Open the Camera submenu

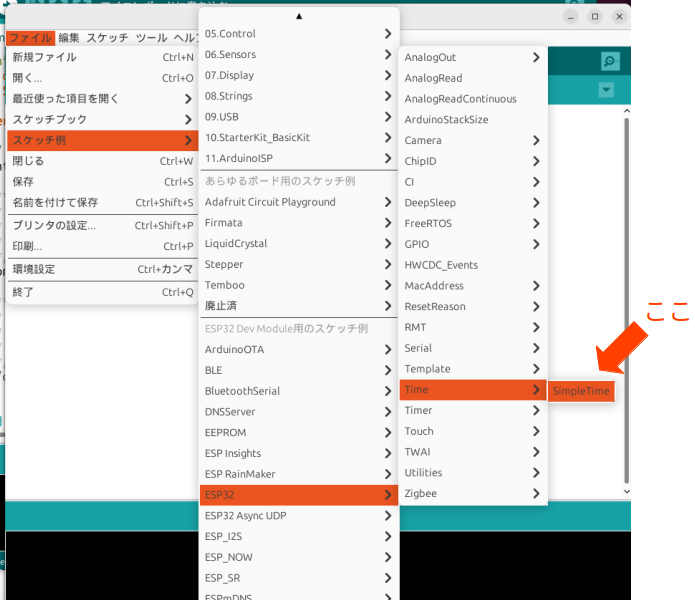473,140
